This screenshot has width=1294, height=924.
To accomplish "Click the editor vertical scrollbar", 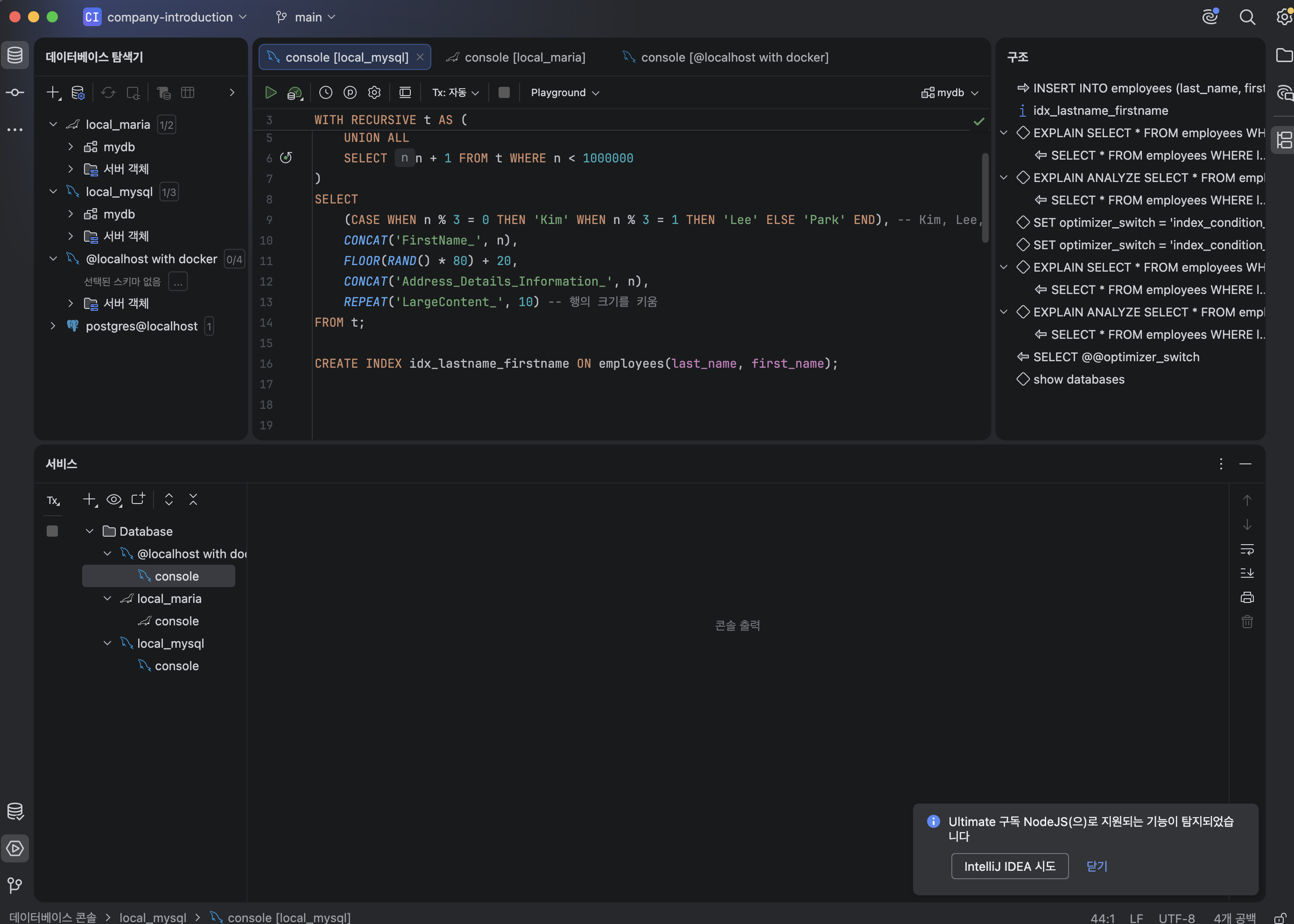I will [985, 197].
